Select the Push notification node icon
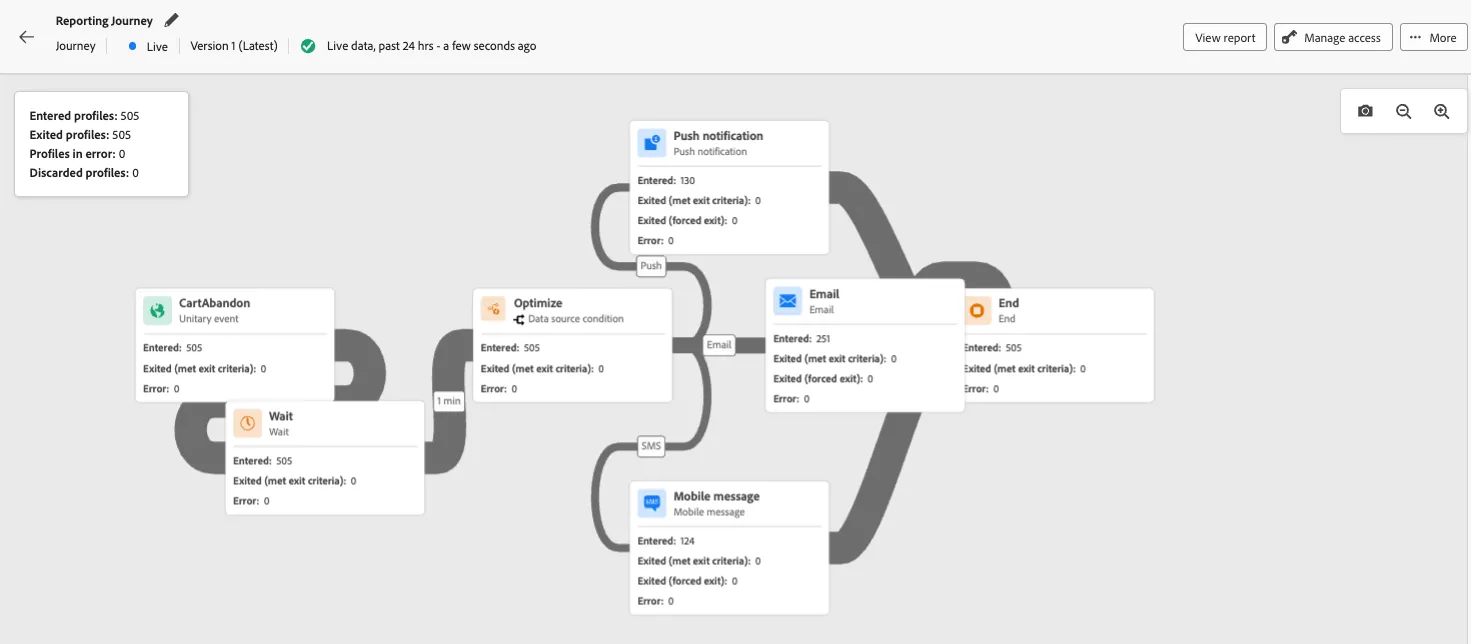The width and height of the screenshot is (1471, 644). [x=652, y=143]
